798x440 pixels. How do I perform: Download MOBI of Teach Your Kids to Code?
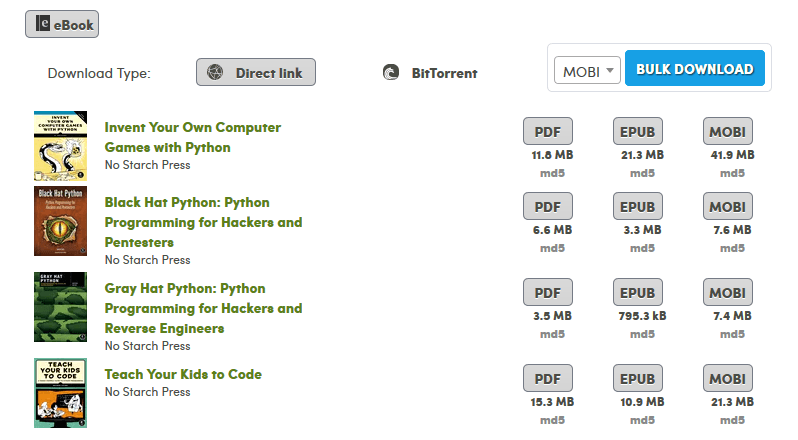[728, 378]
